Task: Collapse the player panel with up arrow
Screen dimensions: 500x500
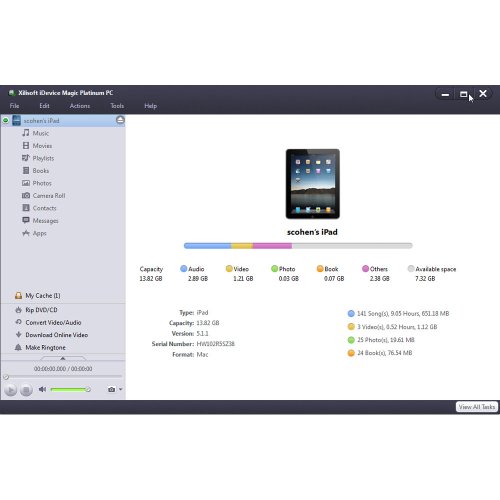Action: click(x=63, y=358)
